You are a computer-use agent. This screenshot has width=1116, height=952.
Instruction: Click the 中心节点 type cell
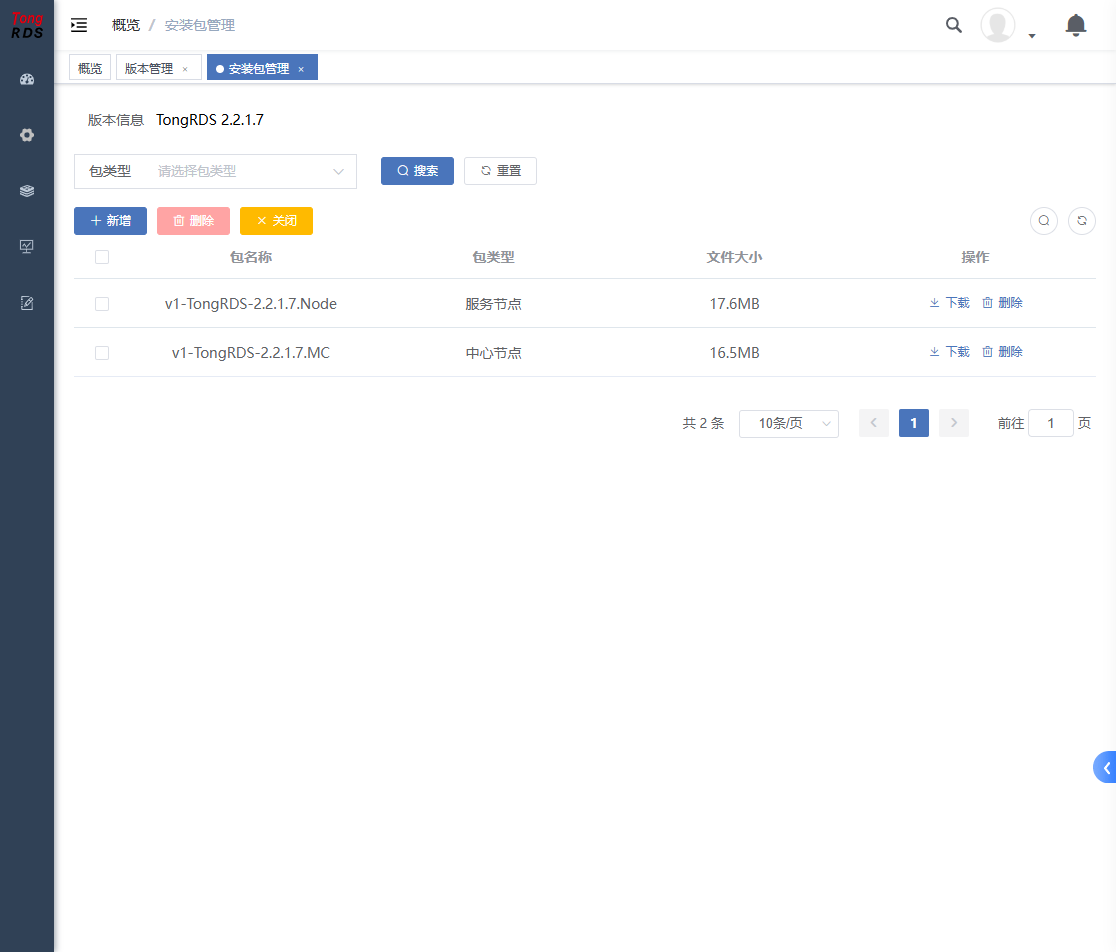coord(493,353)
